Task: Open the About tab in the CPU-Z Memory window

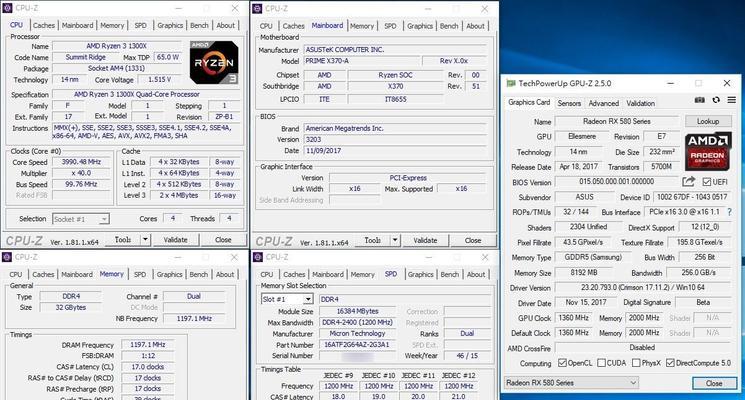Action: click(225, 275)
